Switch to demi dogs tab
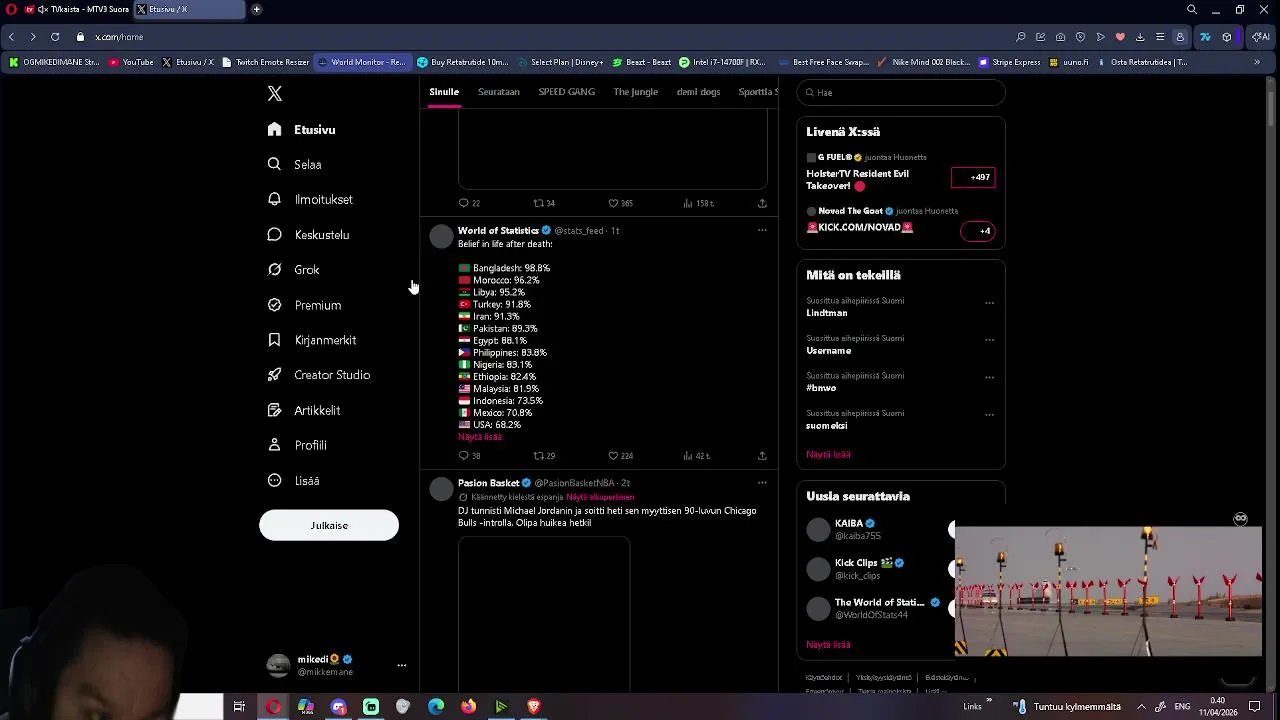The width and height of the screenshot is (1280, 720). [x=699, y=92]
